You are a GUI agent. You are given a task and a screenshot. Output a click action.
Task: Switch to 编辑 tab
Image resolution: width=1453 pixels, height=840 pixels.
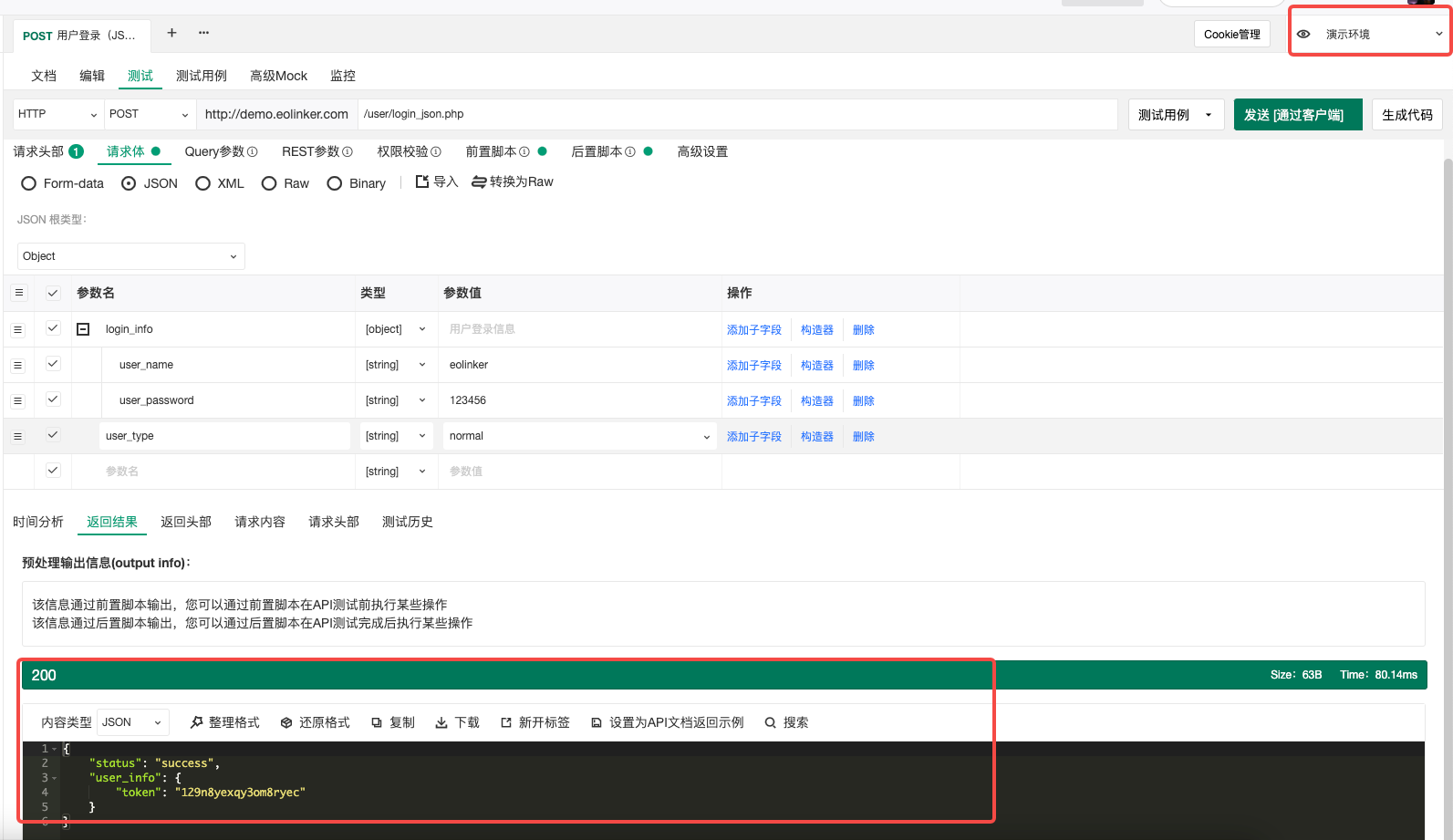(92, 76)
